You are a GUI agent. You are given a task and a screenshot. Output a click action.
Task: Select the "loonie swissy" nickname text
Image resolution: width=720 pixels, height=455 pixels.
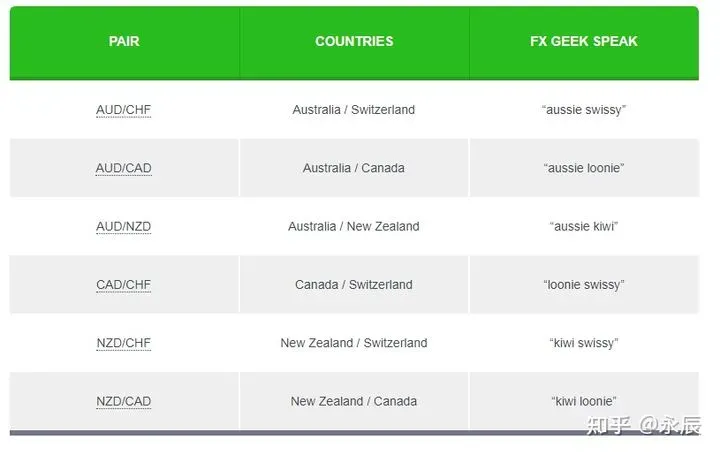[583, 285]
